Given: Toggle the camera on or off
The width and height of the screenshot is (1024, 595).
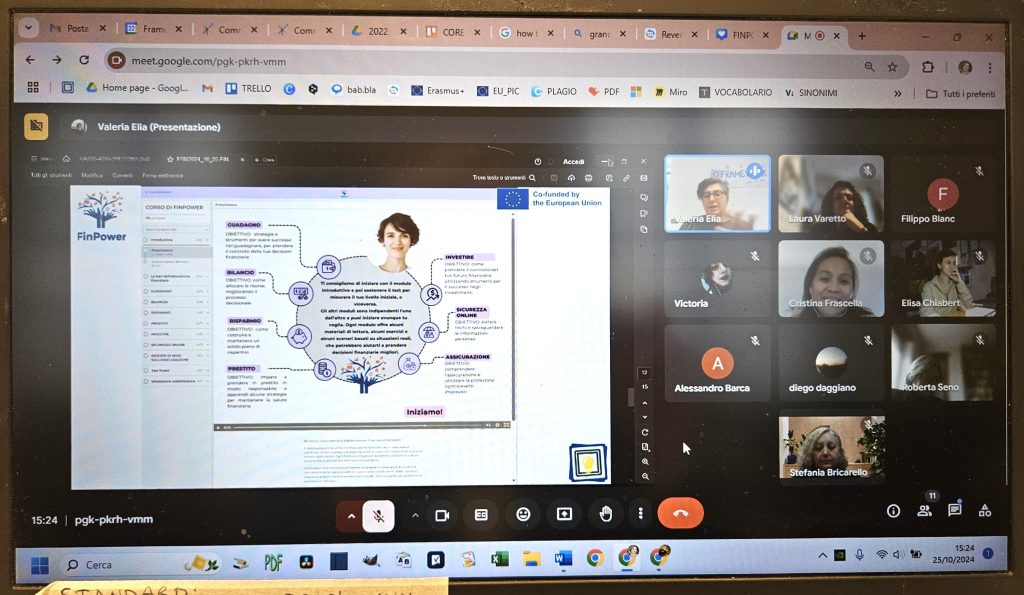Looking at the screenshot, I should tap(443, 516).
